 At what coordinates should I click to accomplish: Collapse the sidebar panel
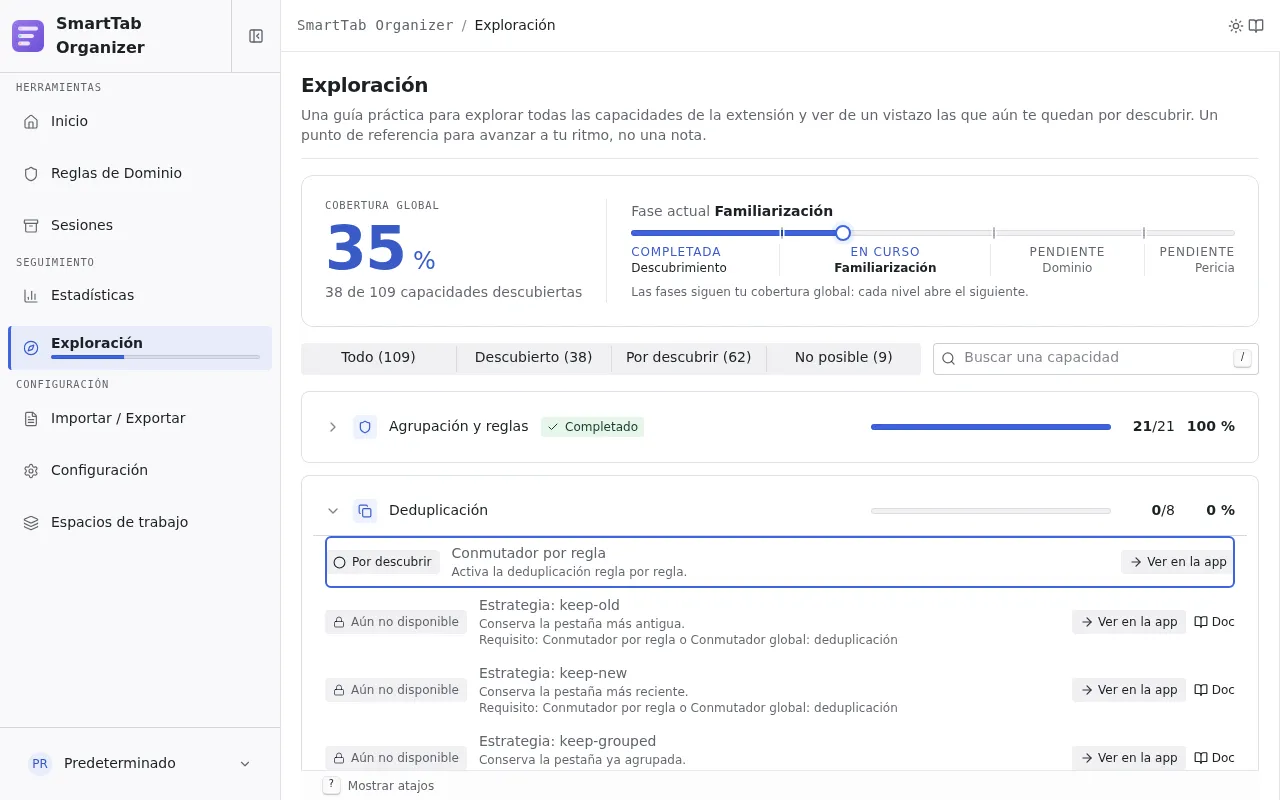[x=256, y=36]
